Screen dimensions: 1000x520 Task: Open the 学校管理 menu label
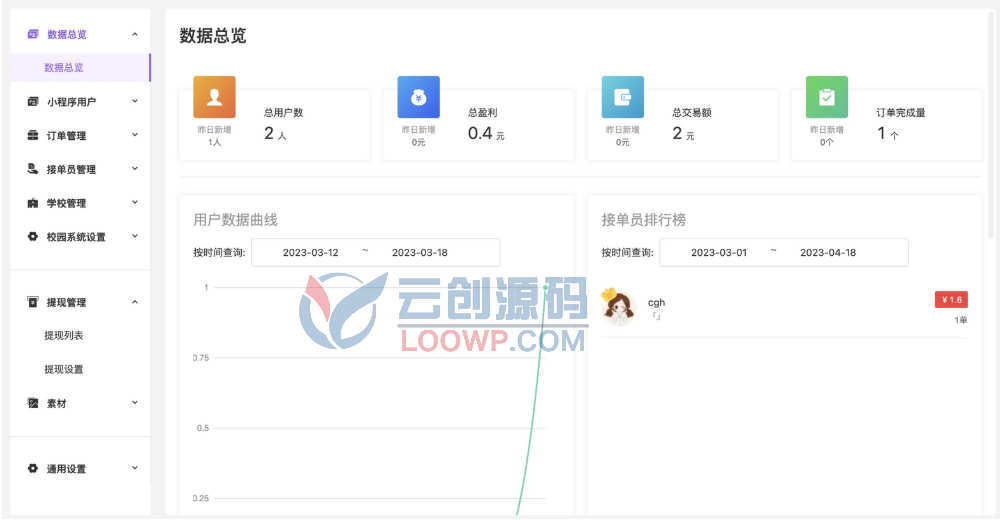(66, 203)
